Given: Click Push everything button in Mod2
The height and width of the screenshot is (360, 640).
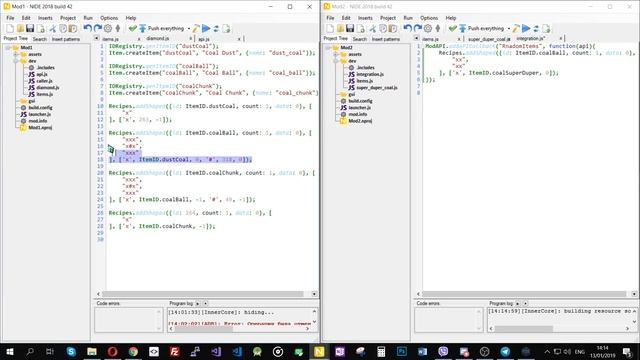Looking at the screenshot, I should tap(482, 29).
